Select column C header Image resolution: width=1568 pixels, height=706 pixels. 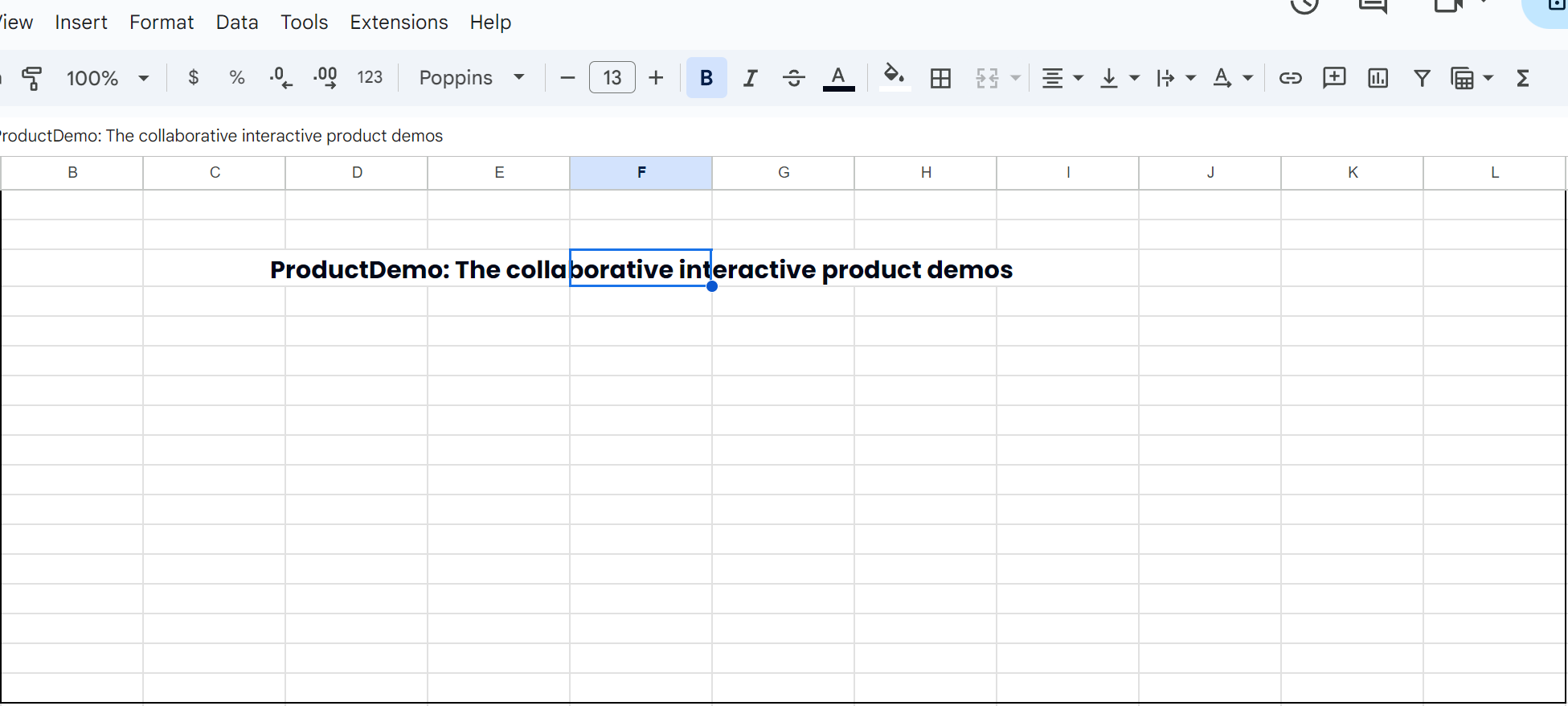[215, 173]
